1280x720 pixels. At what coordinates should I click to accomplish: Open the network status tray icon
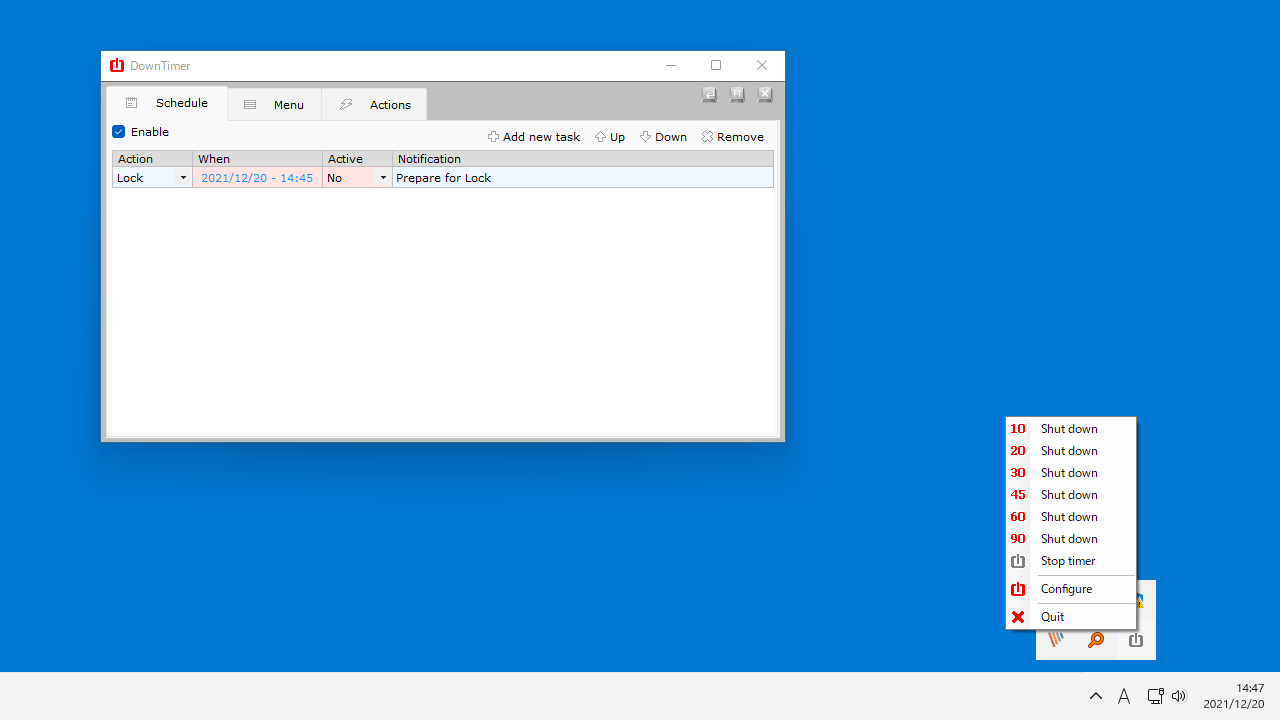pos(1155,696)
